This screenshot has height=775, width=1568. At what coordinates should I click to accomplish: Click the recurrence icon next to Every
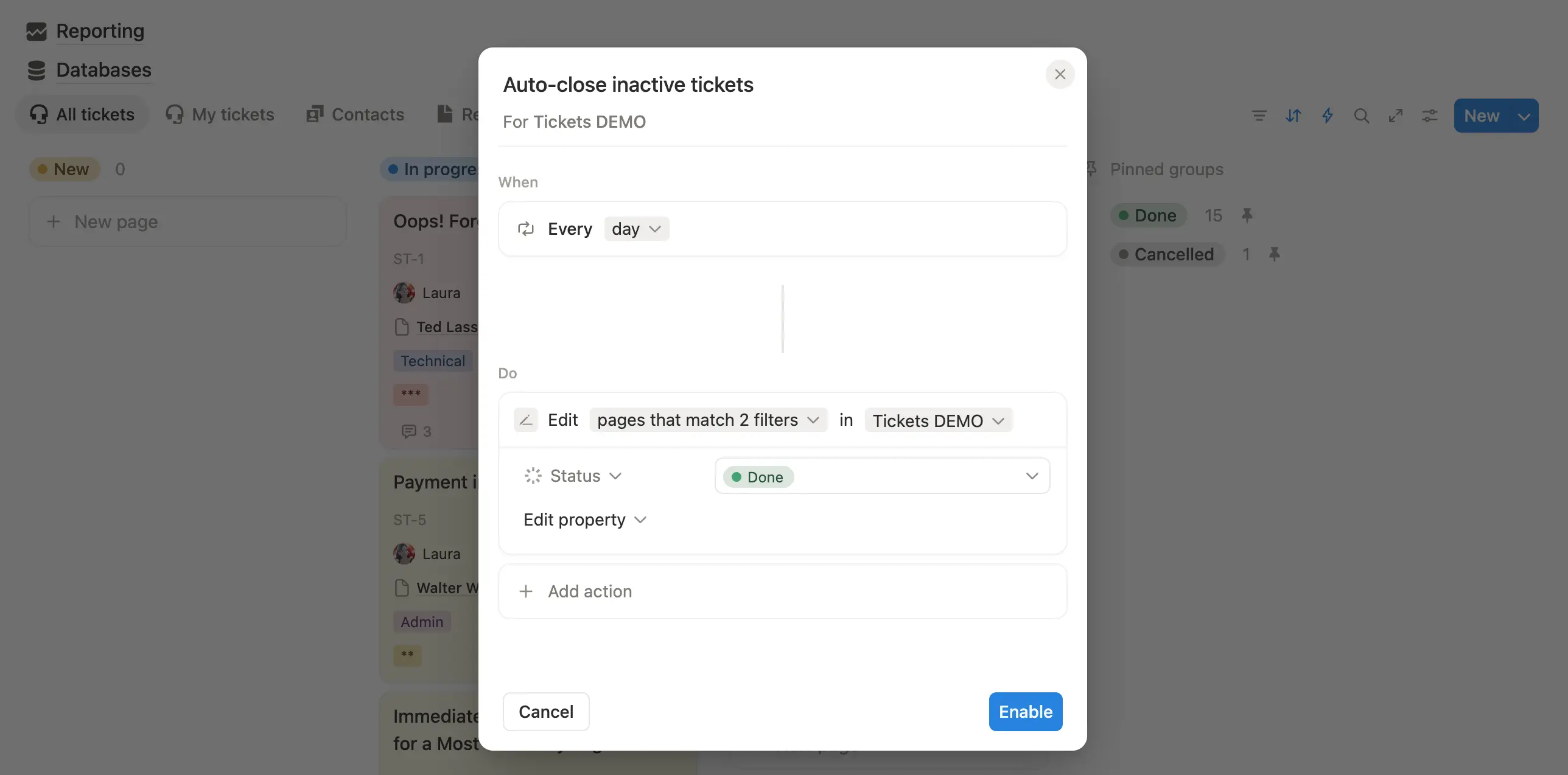click(x=526, y=229)
